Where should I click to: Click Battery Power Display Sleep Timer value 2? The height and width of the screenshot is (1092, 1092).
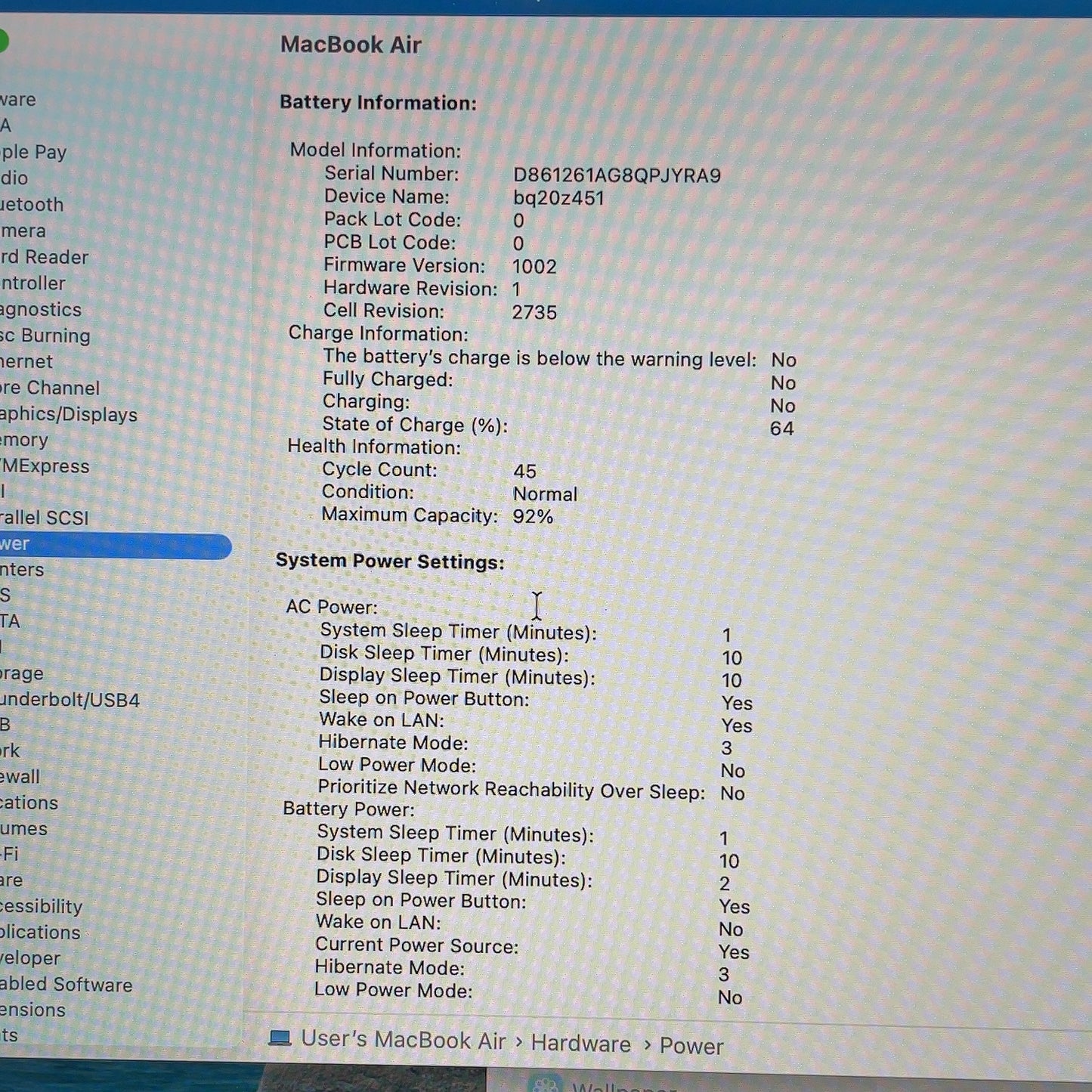coord(725,884)
